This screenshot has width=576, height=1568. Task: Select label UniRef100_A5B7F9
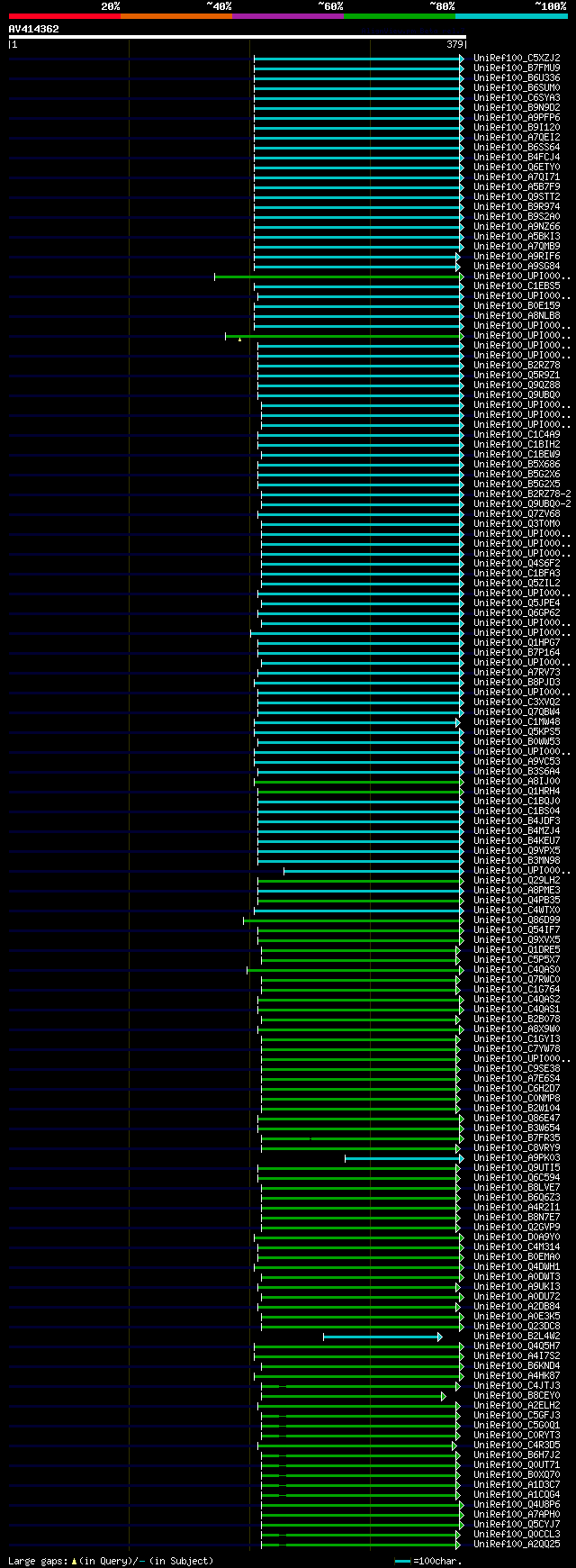pyautogui.click(x=517, y=187)
